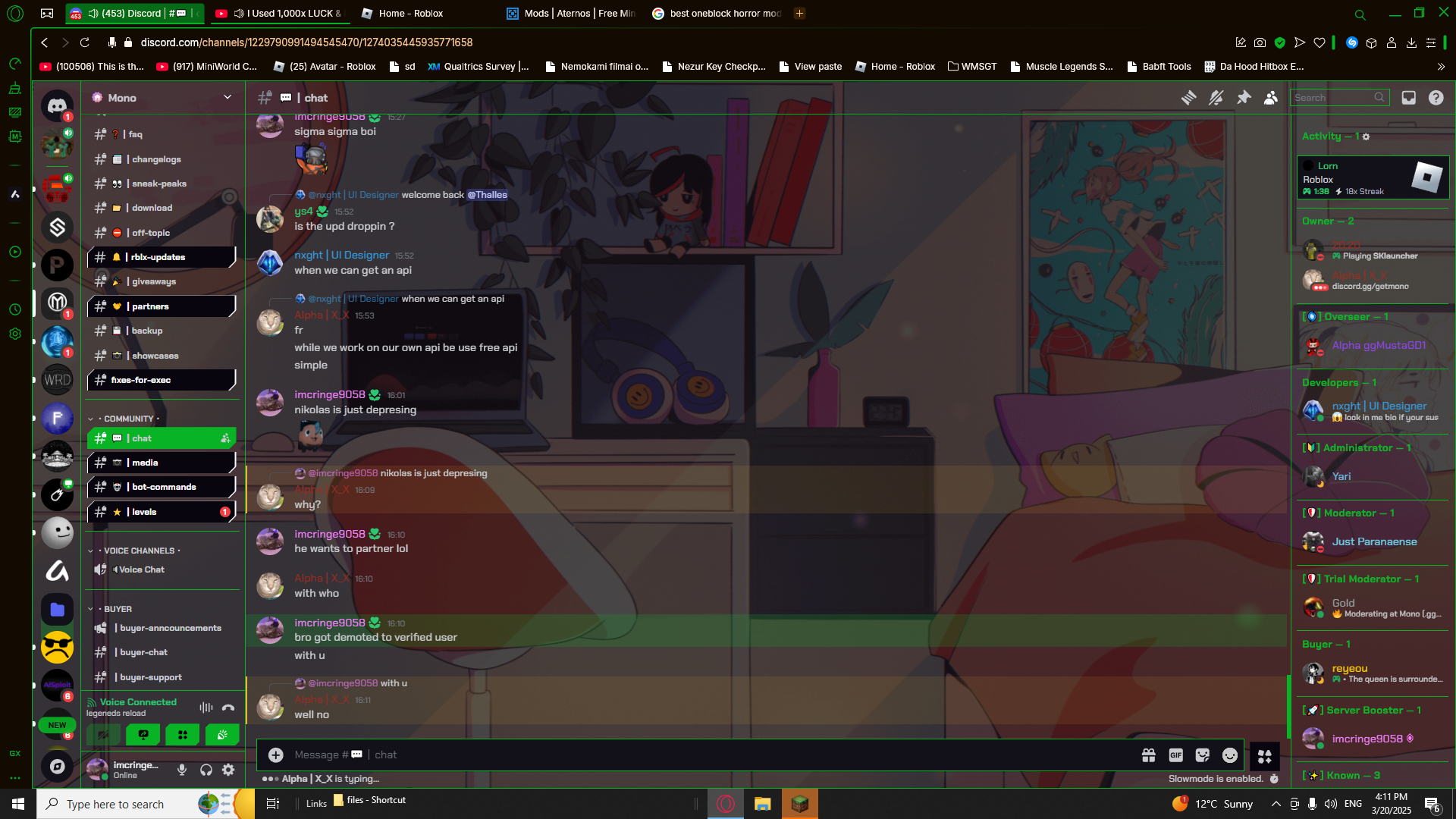
Task: Toggle microphone mute
Action: tap(182, 770)
